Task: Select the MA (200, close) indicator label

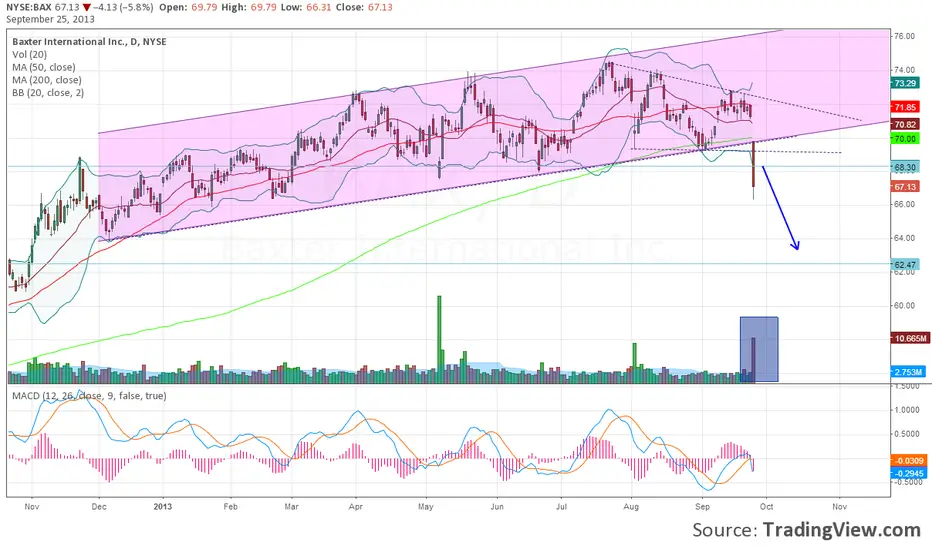Action: click(47, 80)
